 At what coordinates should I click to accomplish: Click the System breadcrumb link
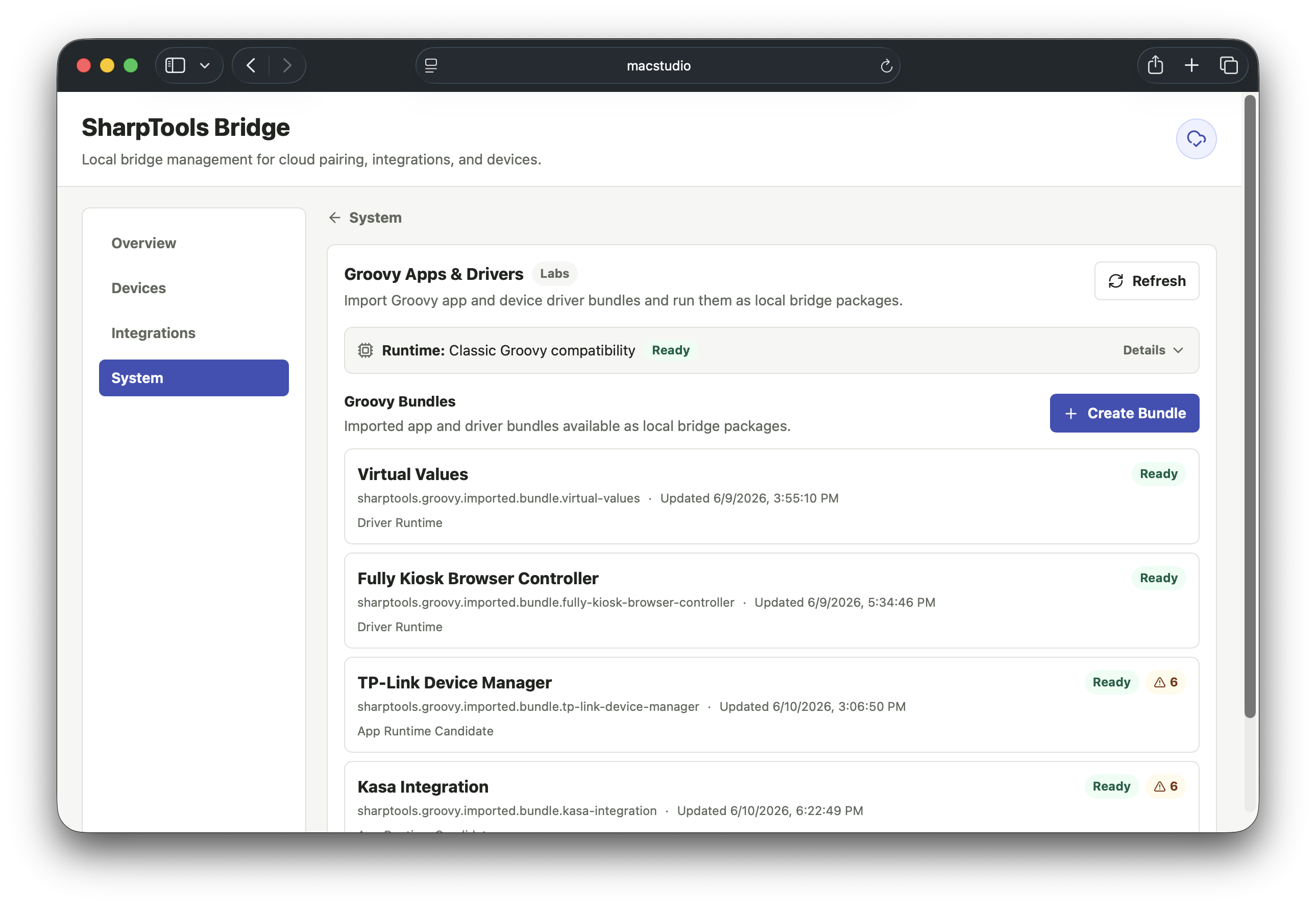pos(375,218)
